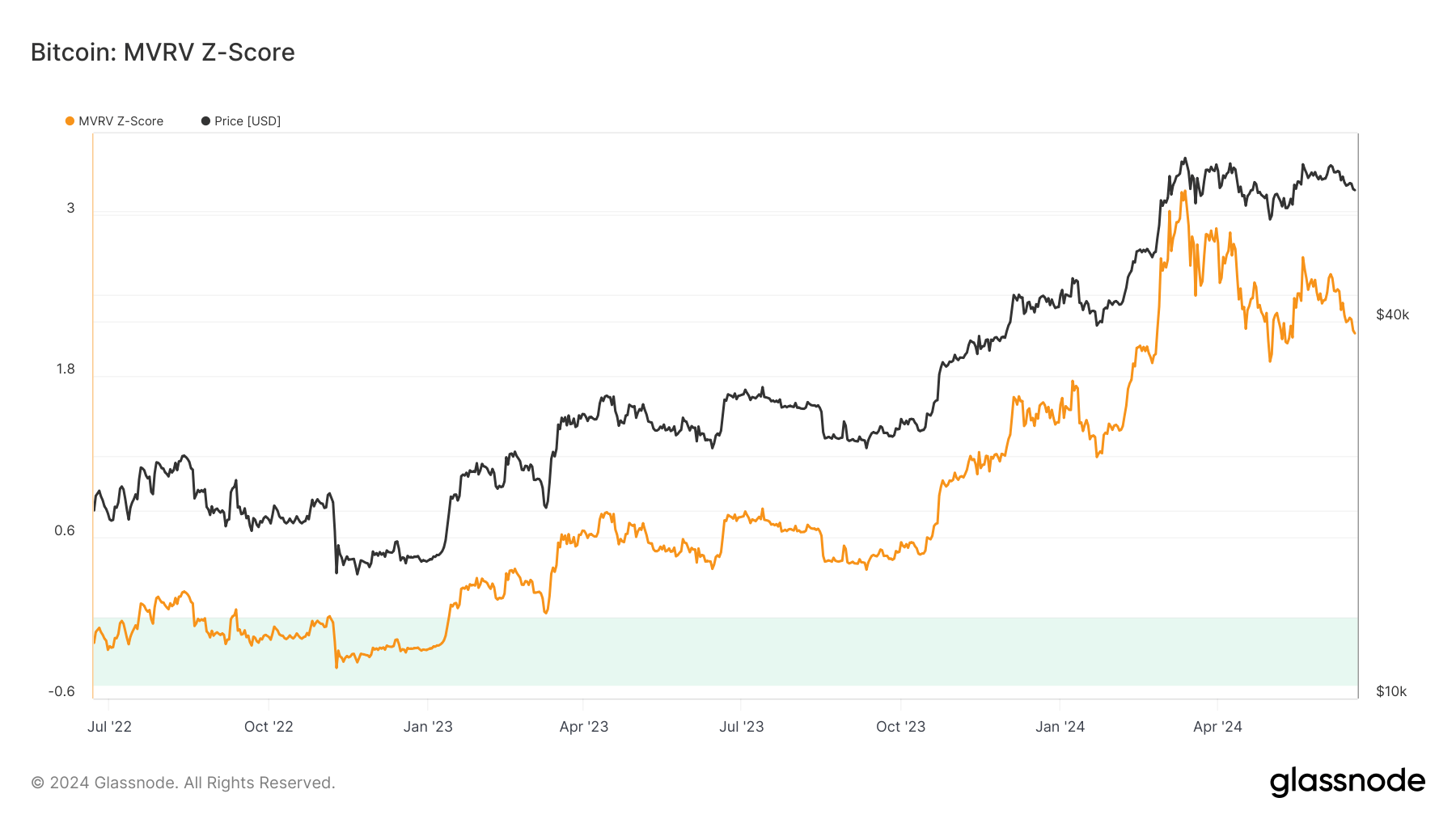This screenshot has height=819, width=1456.
Task: Click the Oct '23 axis label
Action: (x=900, y=726)
